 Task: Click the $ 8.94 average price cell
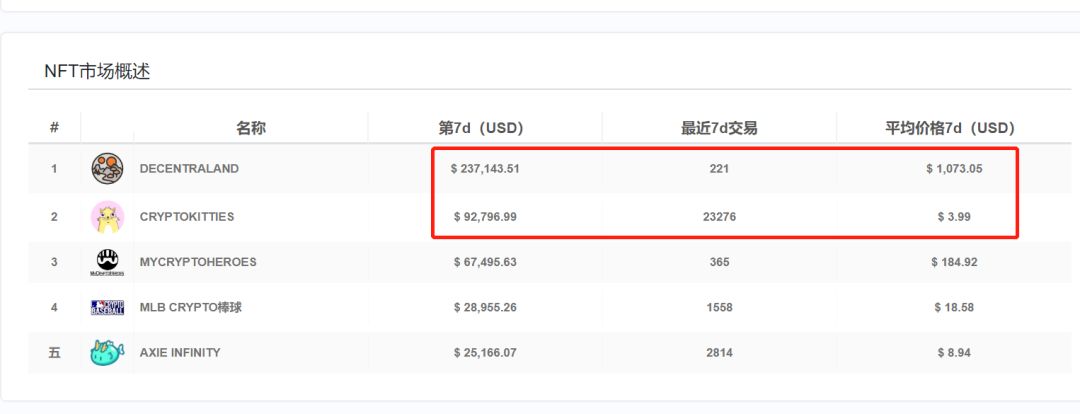(x=954, y=353)
